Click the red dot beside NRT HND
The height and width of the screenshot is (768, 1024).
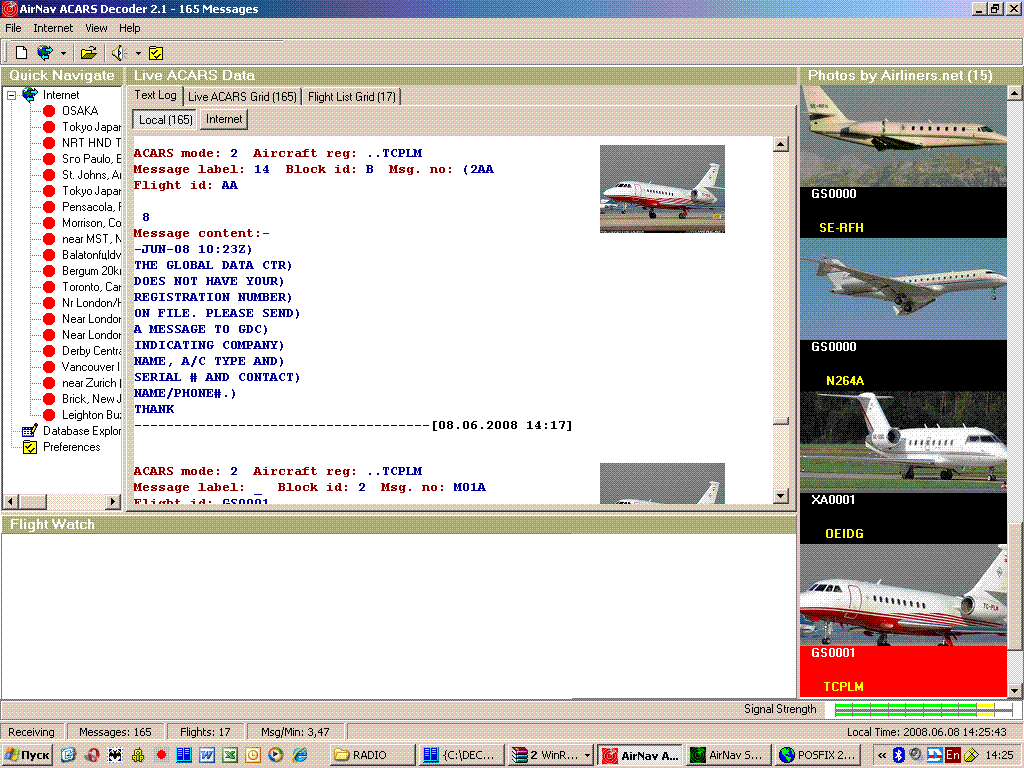click(x=49, y=143)
